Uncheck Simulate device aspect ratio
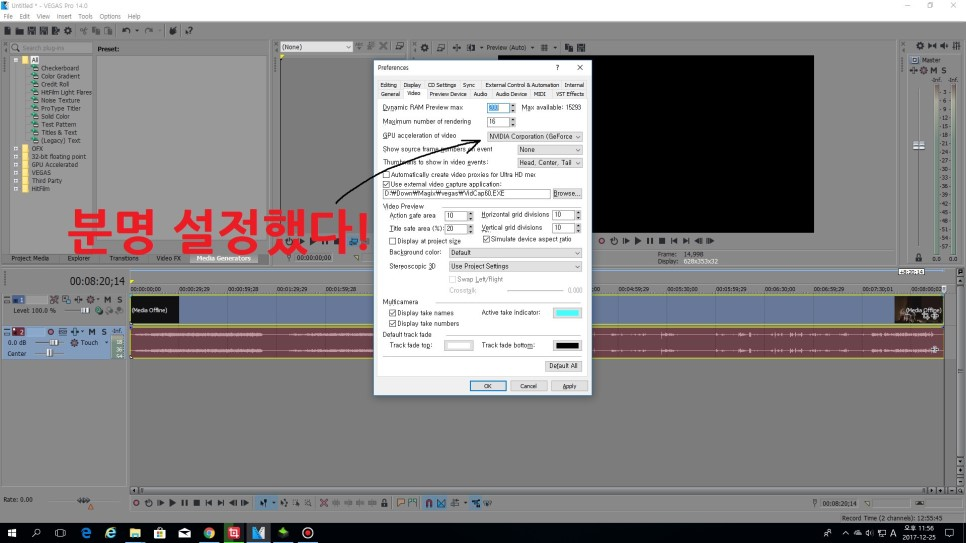The image size is (966, 543). pos(486,239)
